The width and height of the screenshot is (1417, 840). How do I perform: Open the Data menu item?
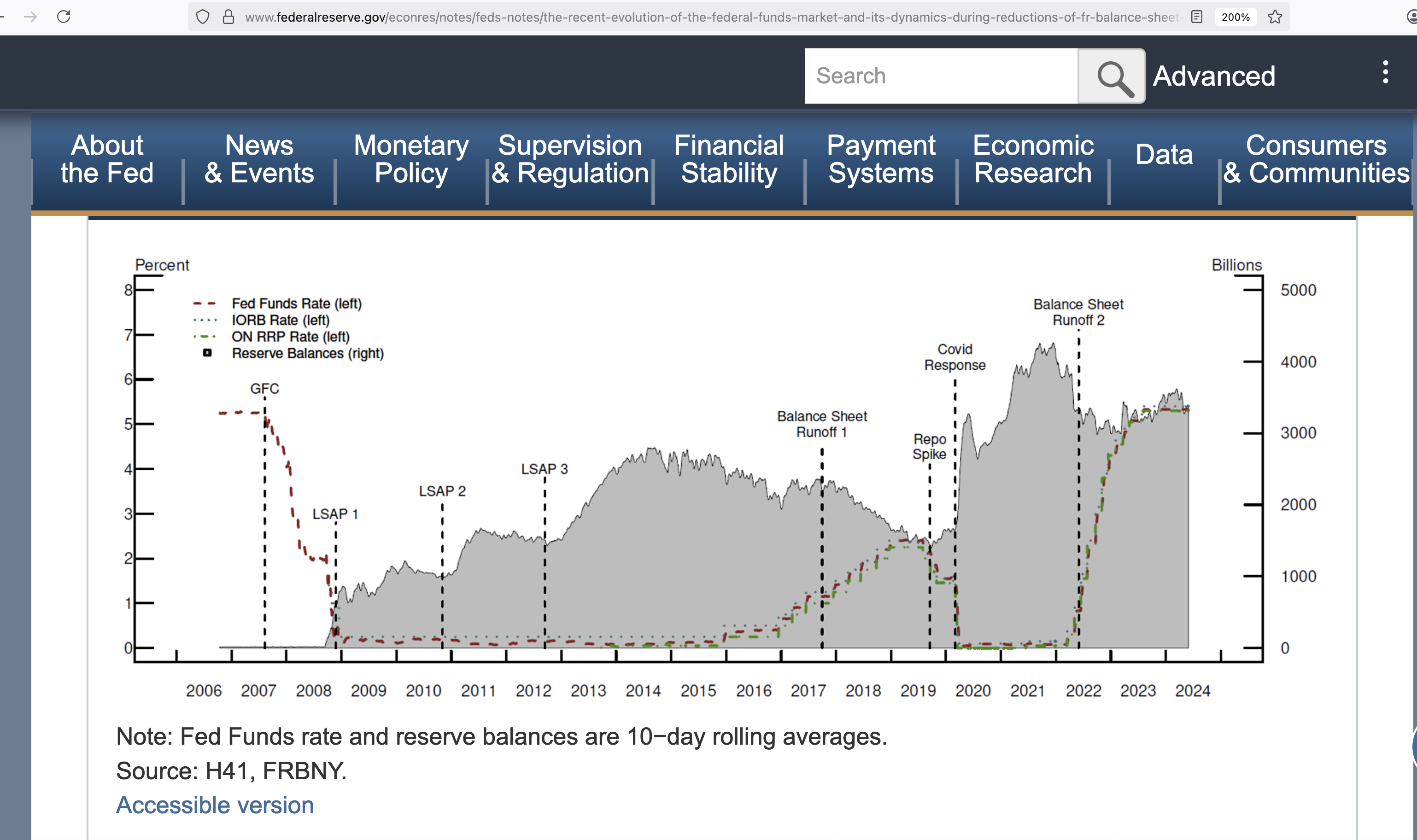(x=1164, y=155)
